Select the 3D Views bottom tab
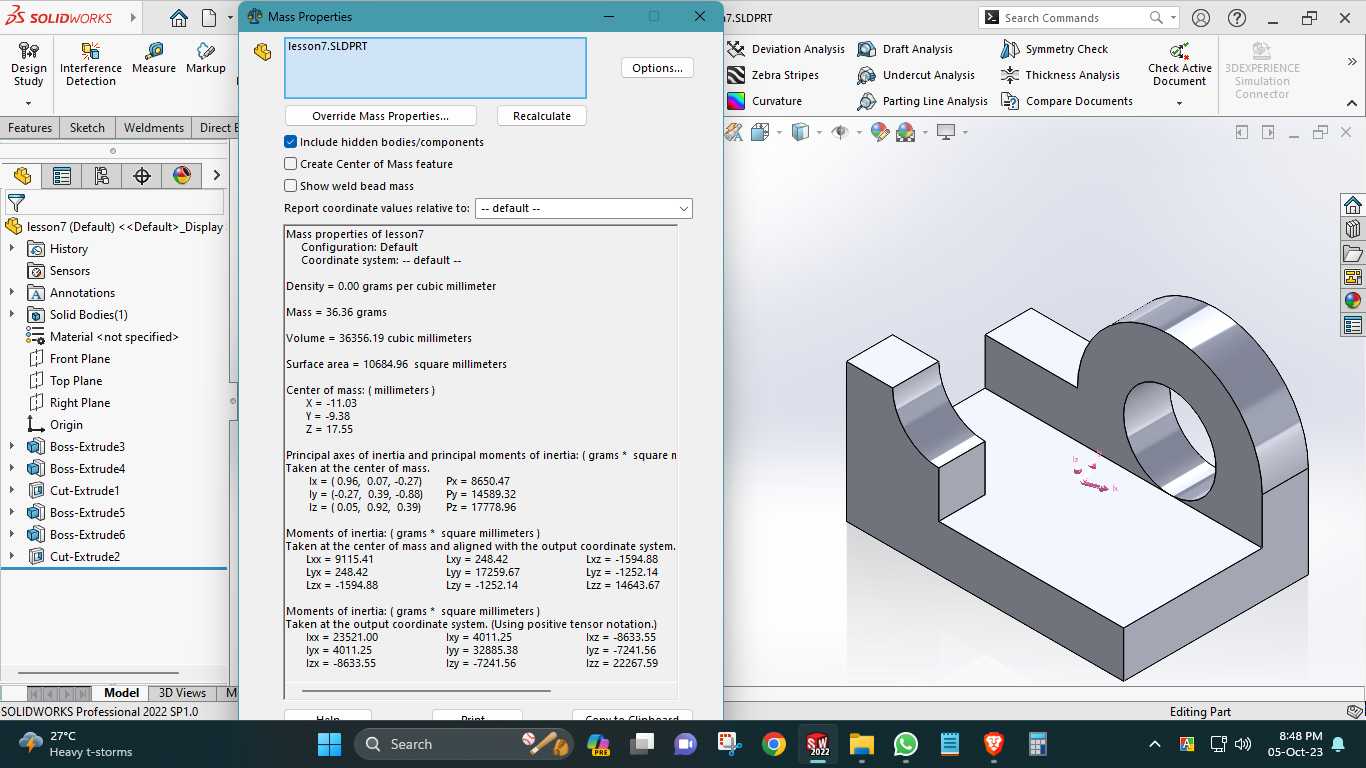1366x768 pixels. coord(182,693)
